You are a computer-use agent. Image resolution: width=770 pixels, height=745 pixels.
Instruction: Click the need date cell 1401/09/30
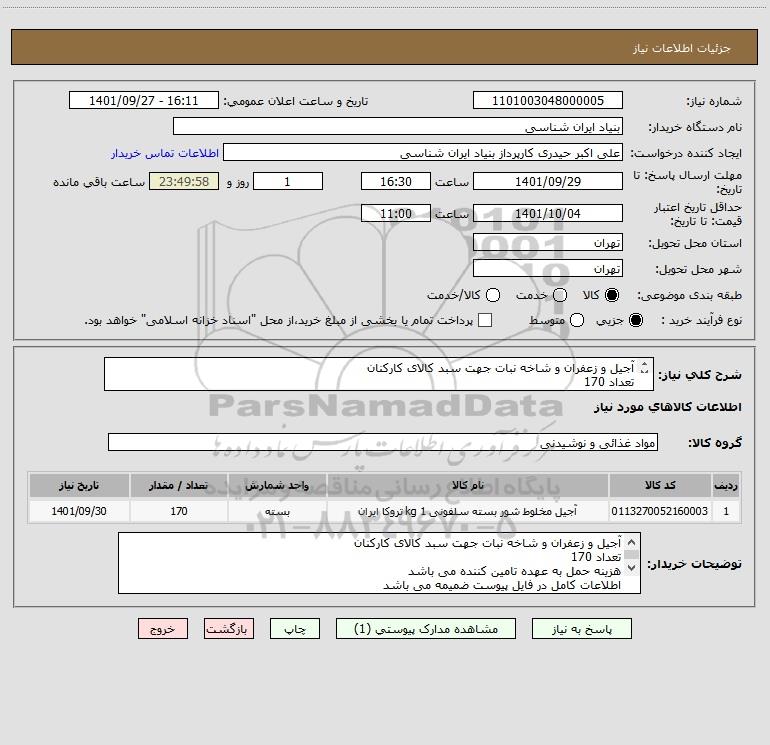(x=79, y=511)
